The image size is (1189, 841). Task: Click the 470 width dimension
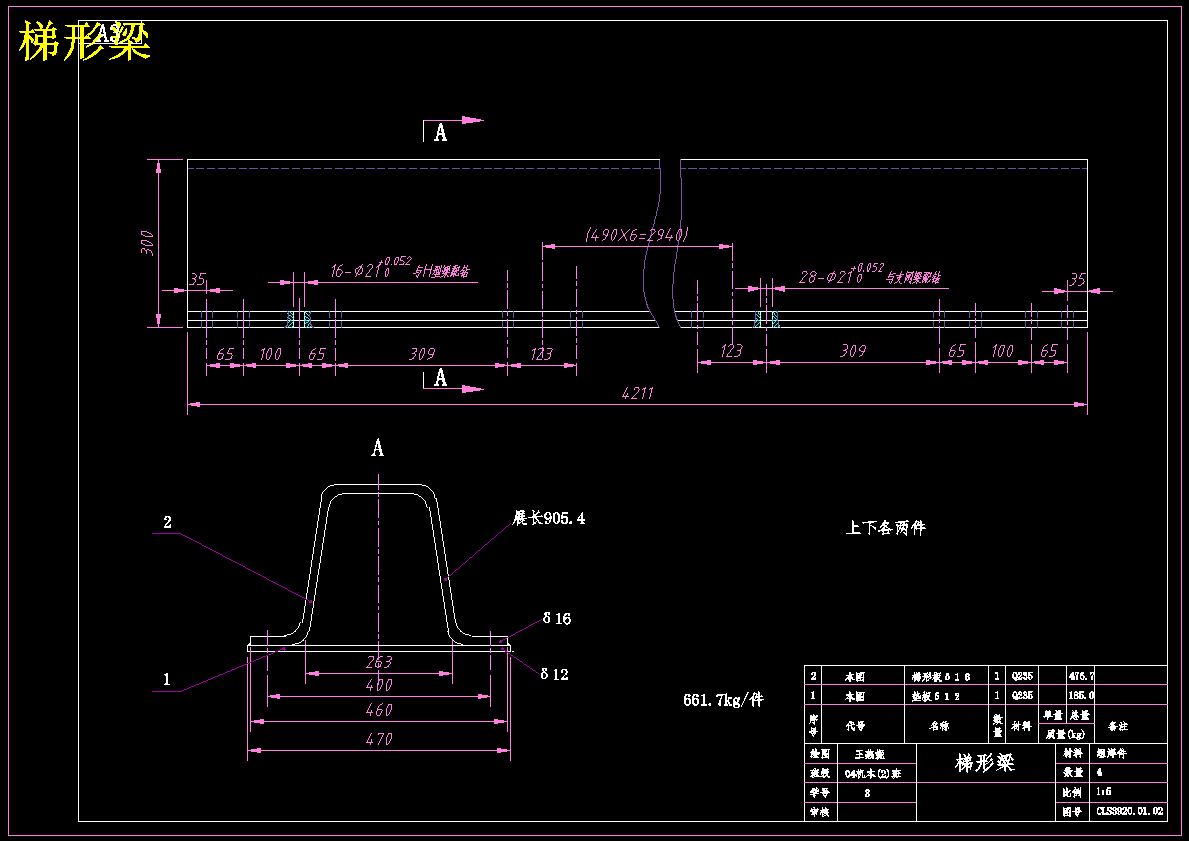tap(379, 739)
